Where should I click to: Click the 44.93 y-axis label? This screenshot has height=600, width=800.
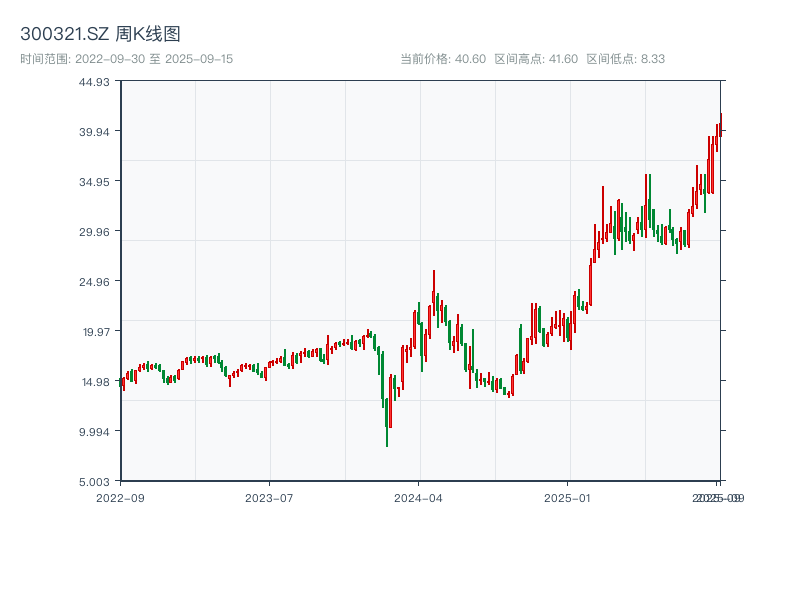94,81
